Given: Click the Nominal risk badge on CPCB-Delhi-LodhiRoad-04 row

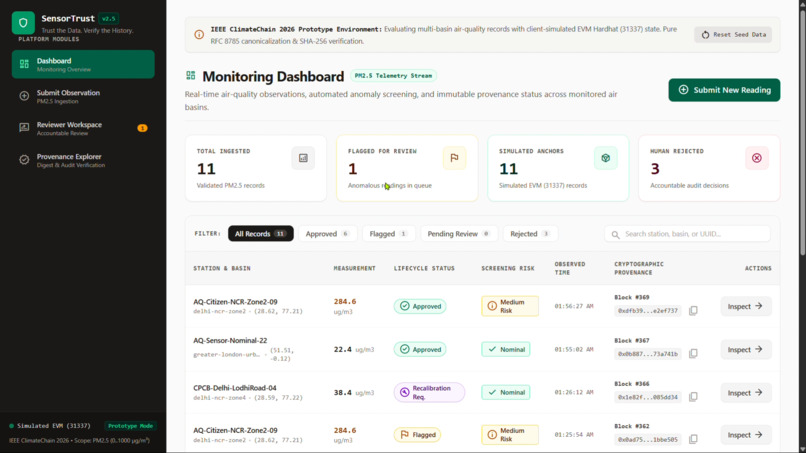Looking at the screenshot, I should point(506,392).
